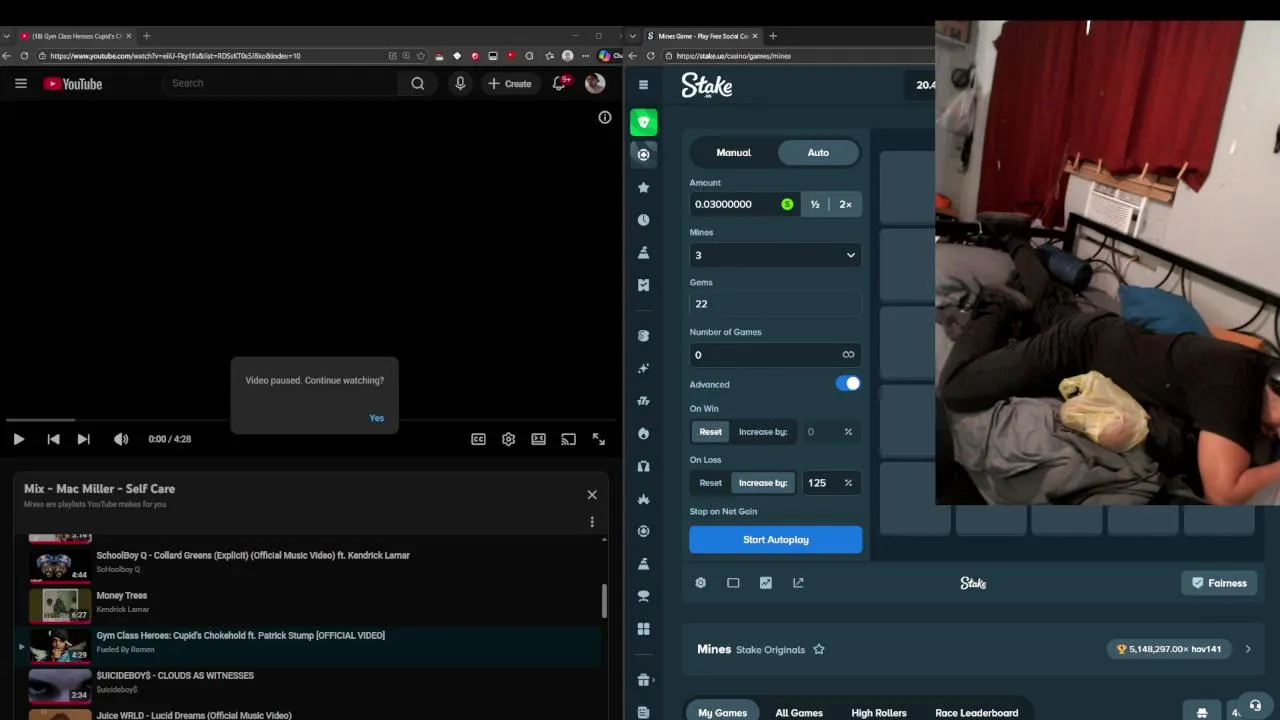Viewport: 1280px width, 720px height.
Task: Toggle Mines theatre mode rectangle icon
Action: click(733, 583)
